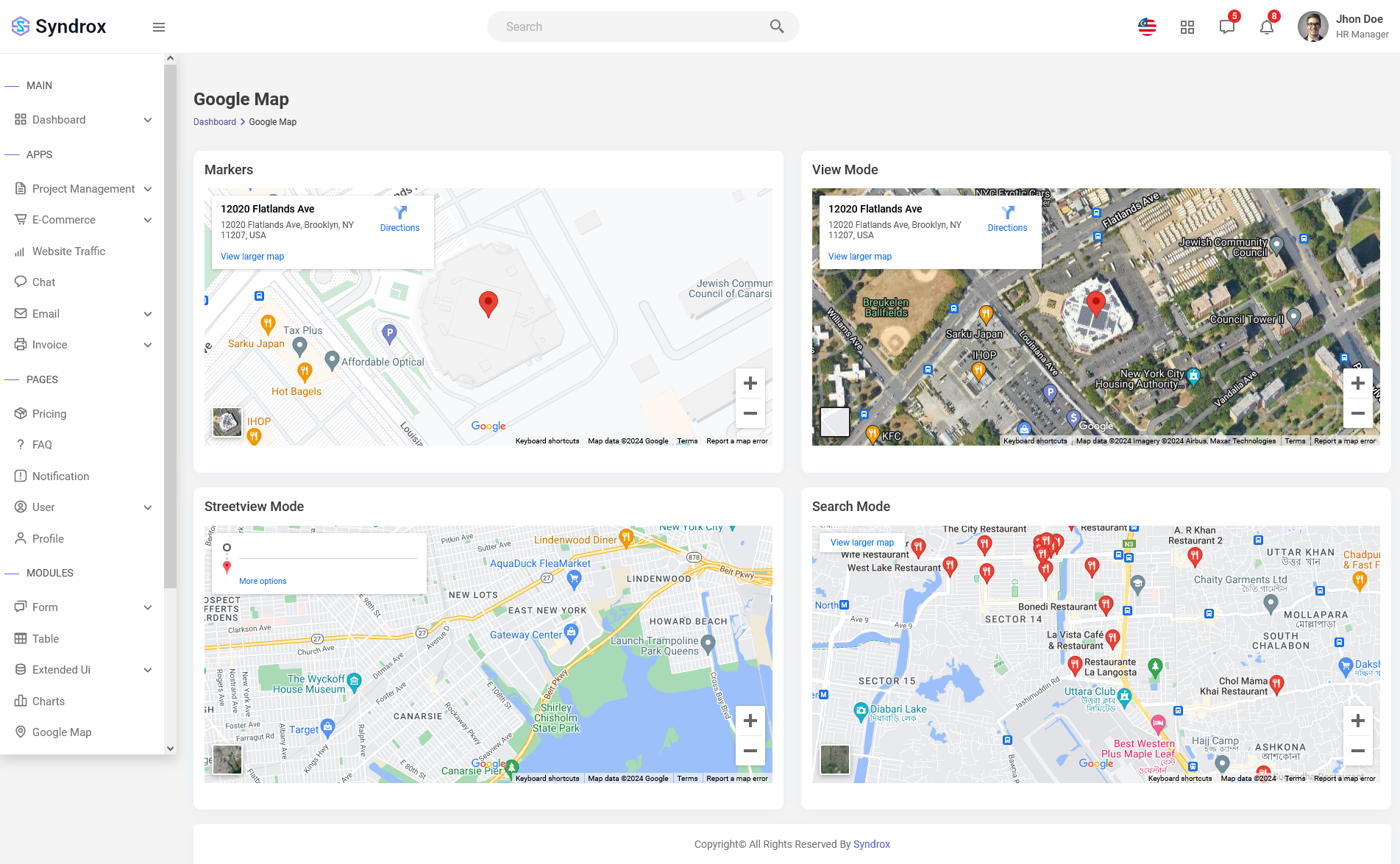
Task: Click View larger map in Search Mode card
Action: point(862,543)
